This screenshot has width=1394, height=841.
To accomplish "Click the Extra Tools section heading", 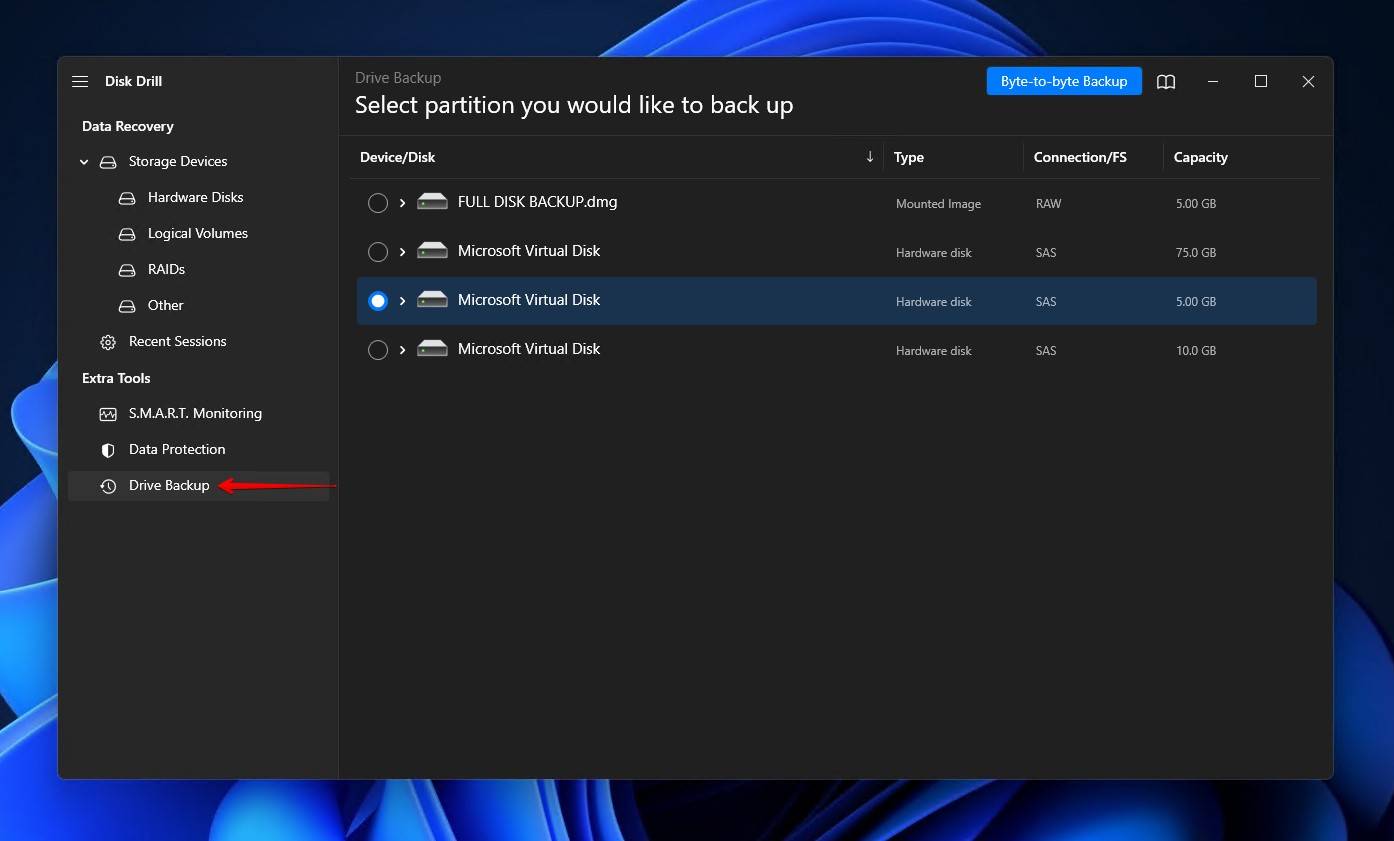I will click(116, 379).
